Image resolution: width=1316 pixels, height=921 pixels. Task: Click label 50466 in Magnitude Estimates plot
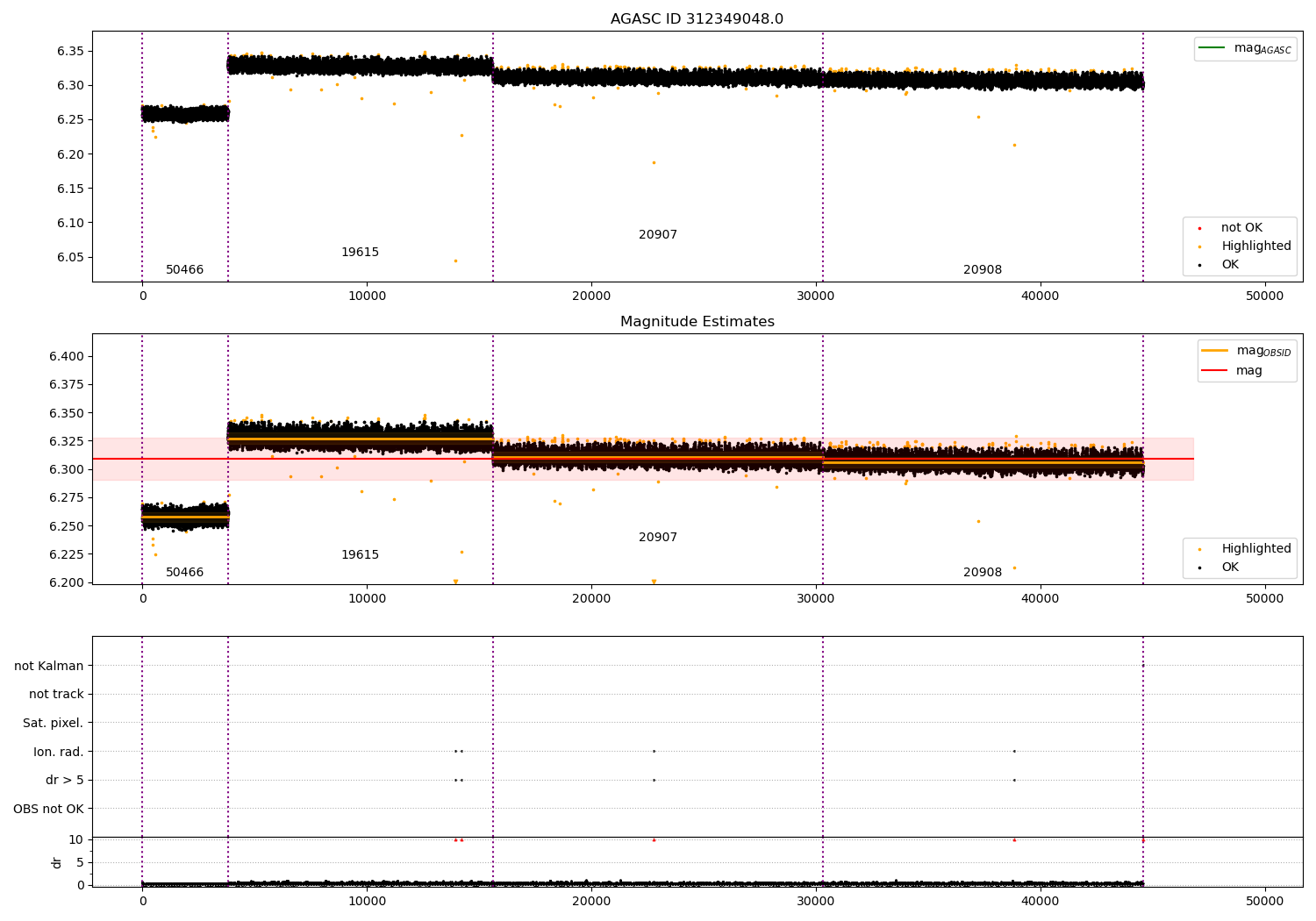coord(184,573)
